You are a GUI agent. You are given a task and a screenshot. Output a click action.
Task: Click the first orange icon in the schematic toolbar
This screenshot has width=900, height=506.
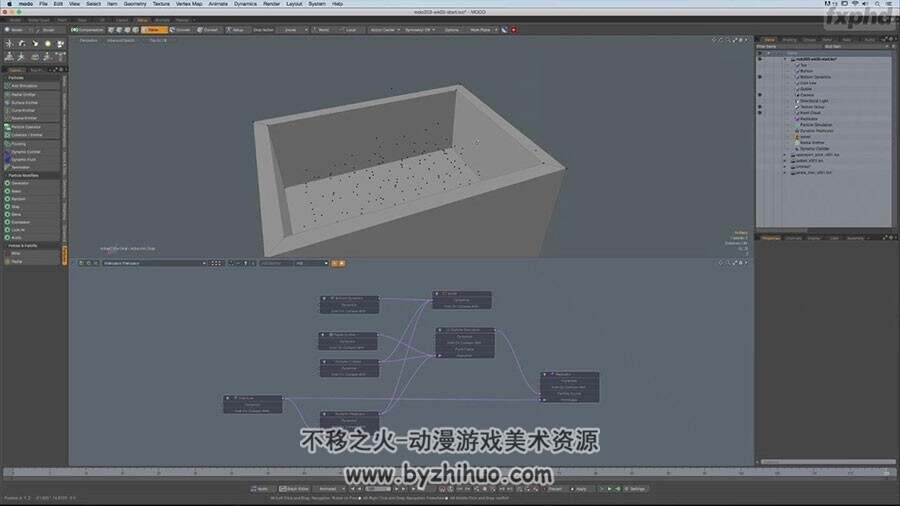[334, 263]
